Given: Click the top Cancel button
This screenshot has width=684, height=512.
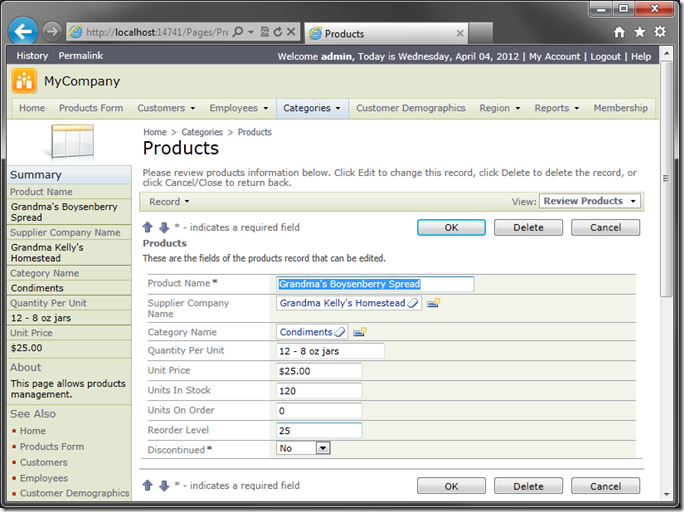Looking at the screenshot, I should (605, 227).
